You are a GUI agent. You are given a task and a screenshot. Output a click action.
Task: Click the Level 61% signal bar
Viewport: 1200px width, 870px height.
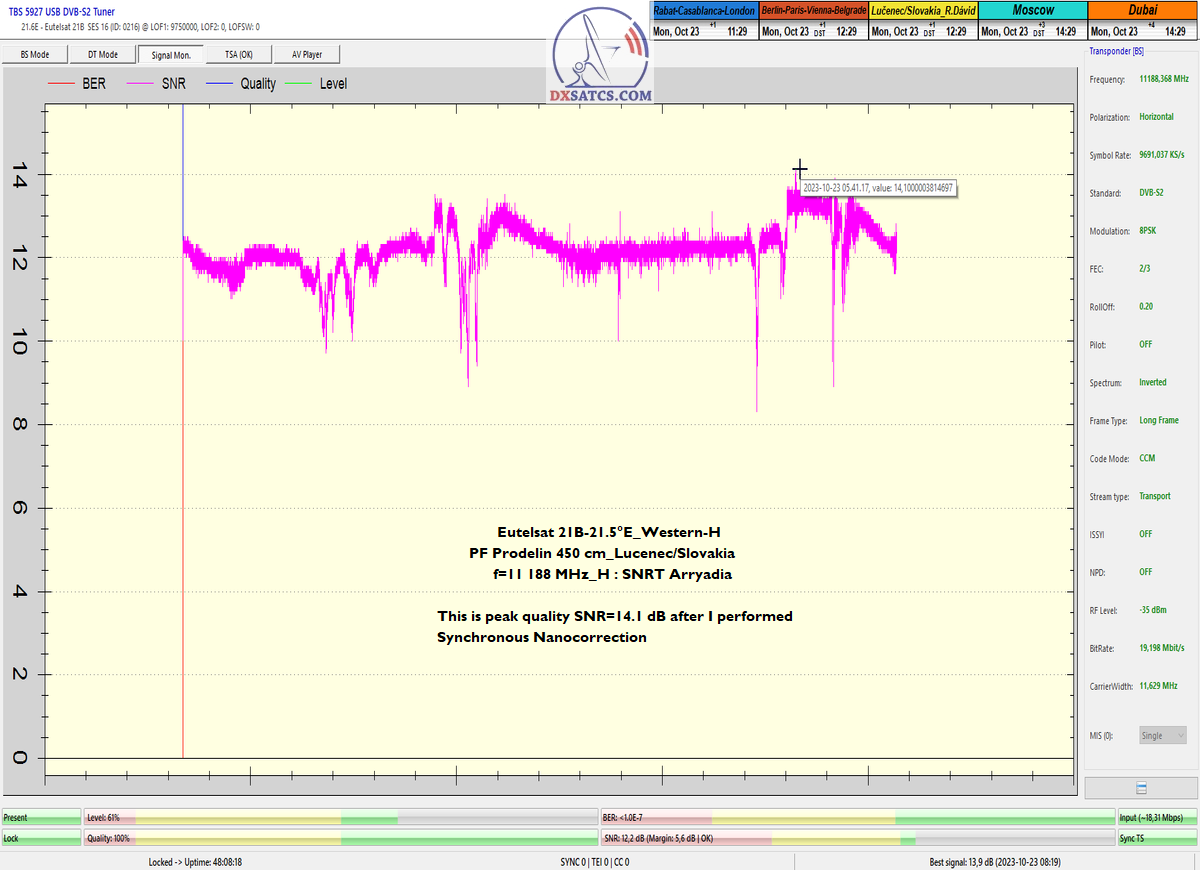(x=340, y=817)
